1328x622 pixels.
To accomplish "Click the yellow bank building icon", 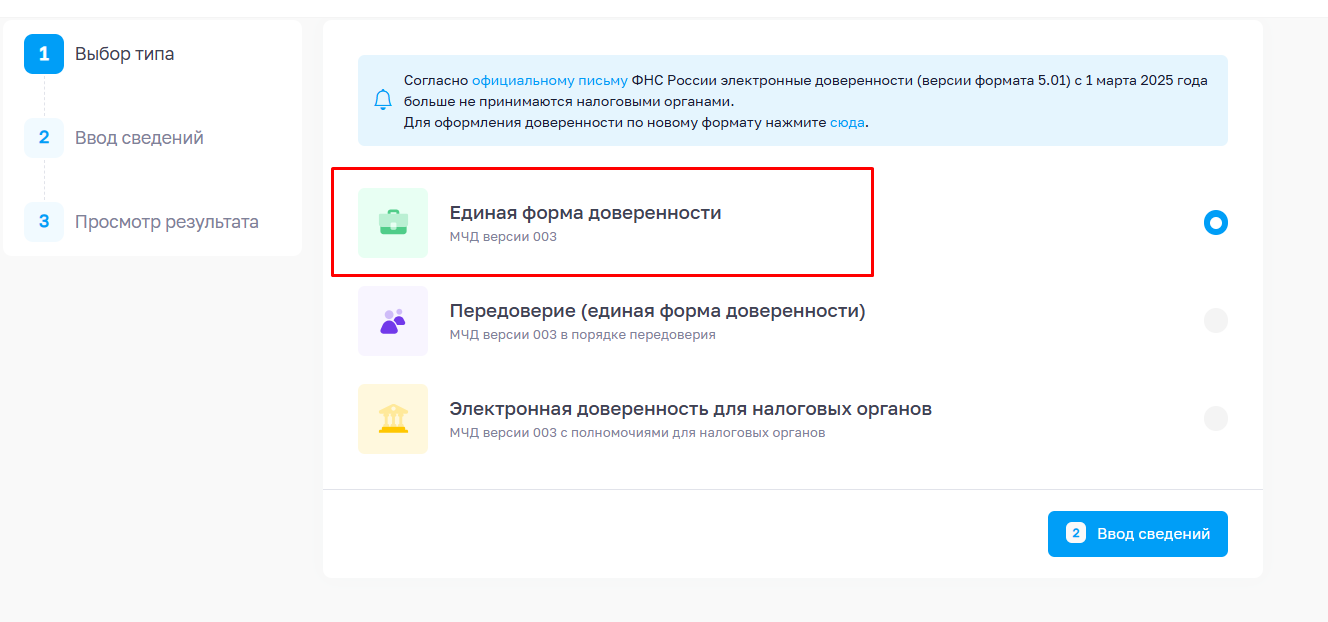I will (x=393, y=419).
